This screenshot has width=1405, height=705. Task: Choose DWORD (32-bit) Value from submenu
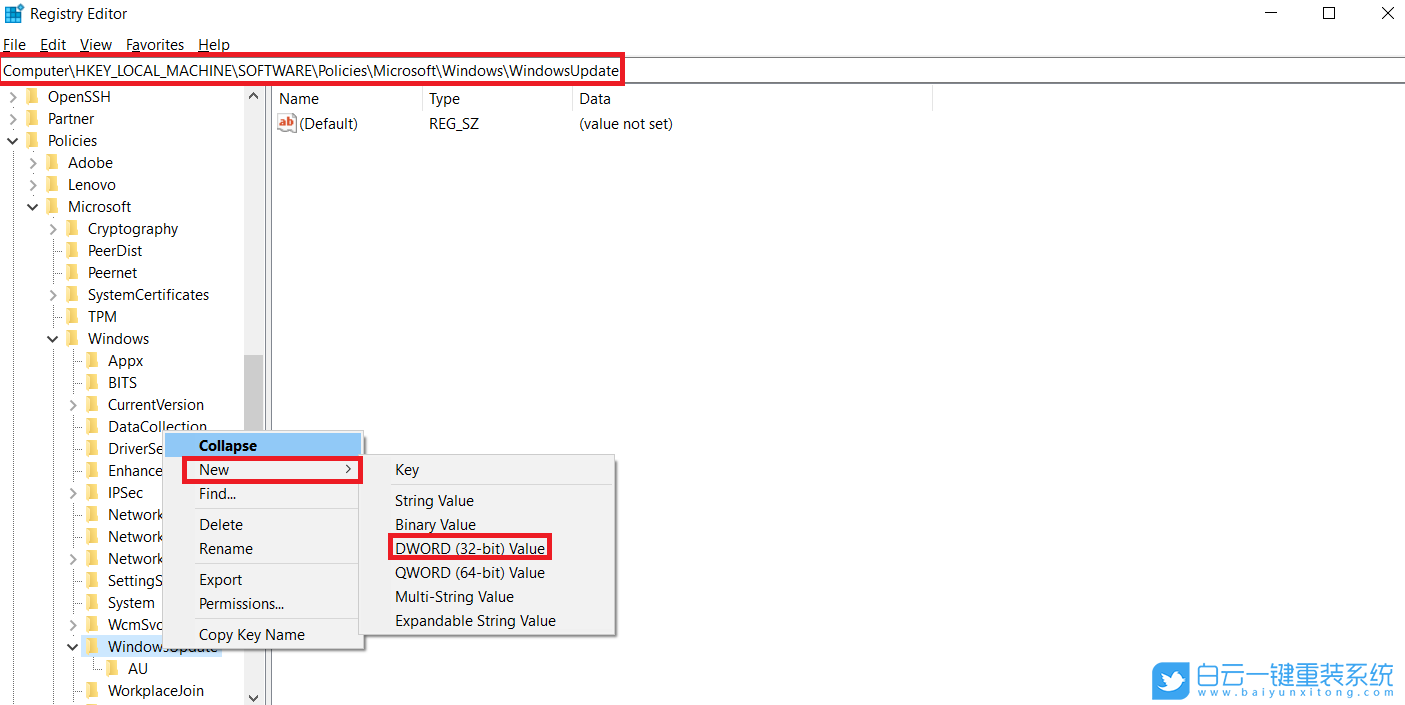470,549
